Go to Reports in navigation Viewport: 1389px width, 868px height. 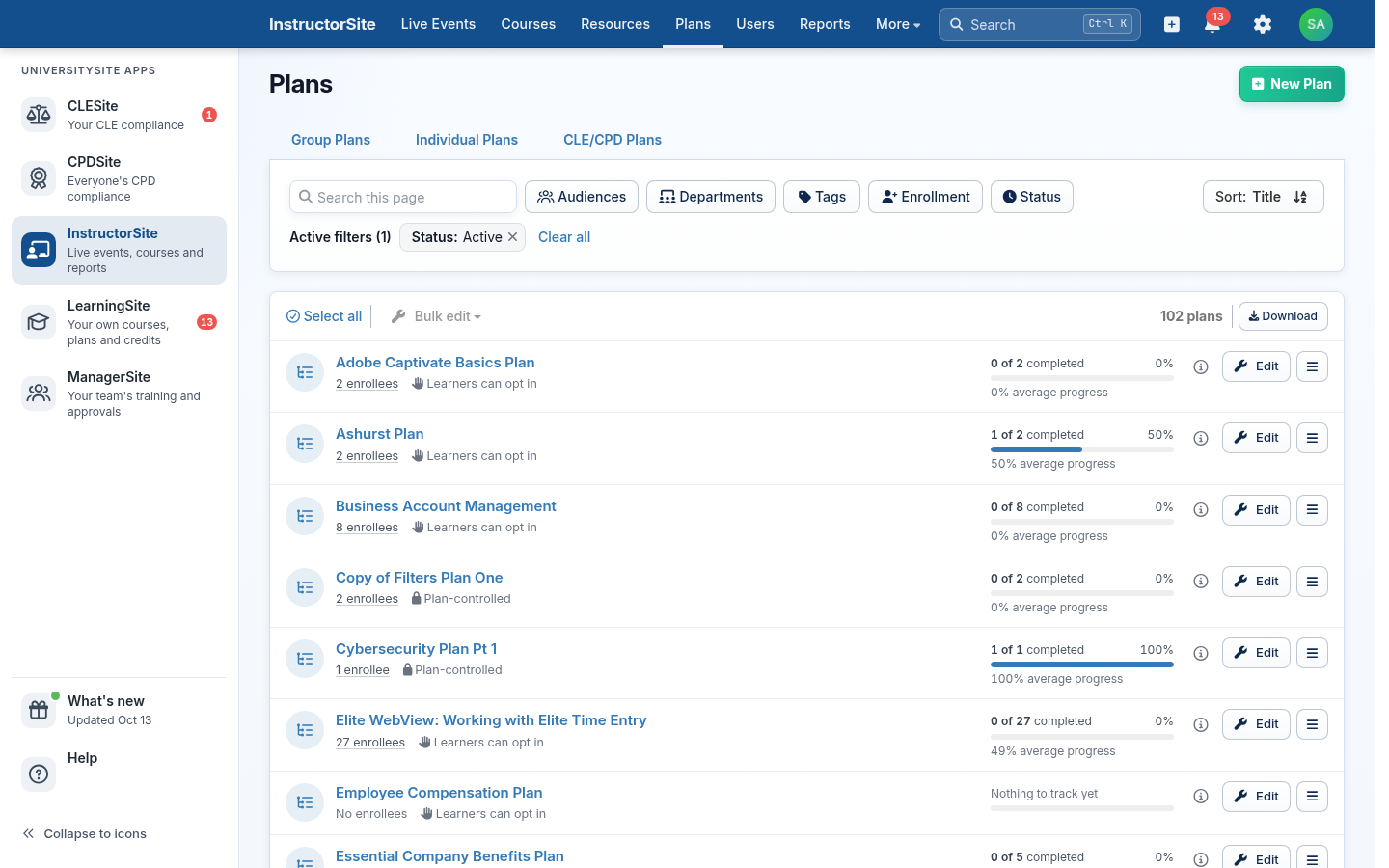point(825,24)
